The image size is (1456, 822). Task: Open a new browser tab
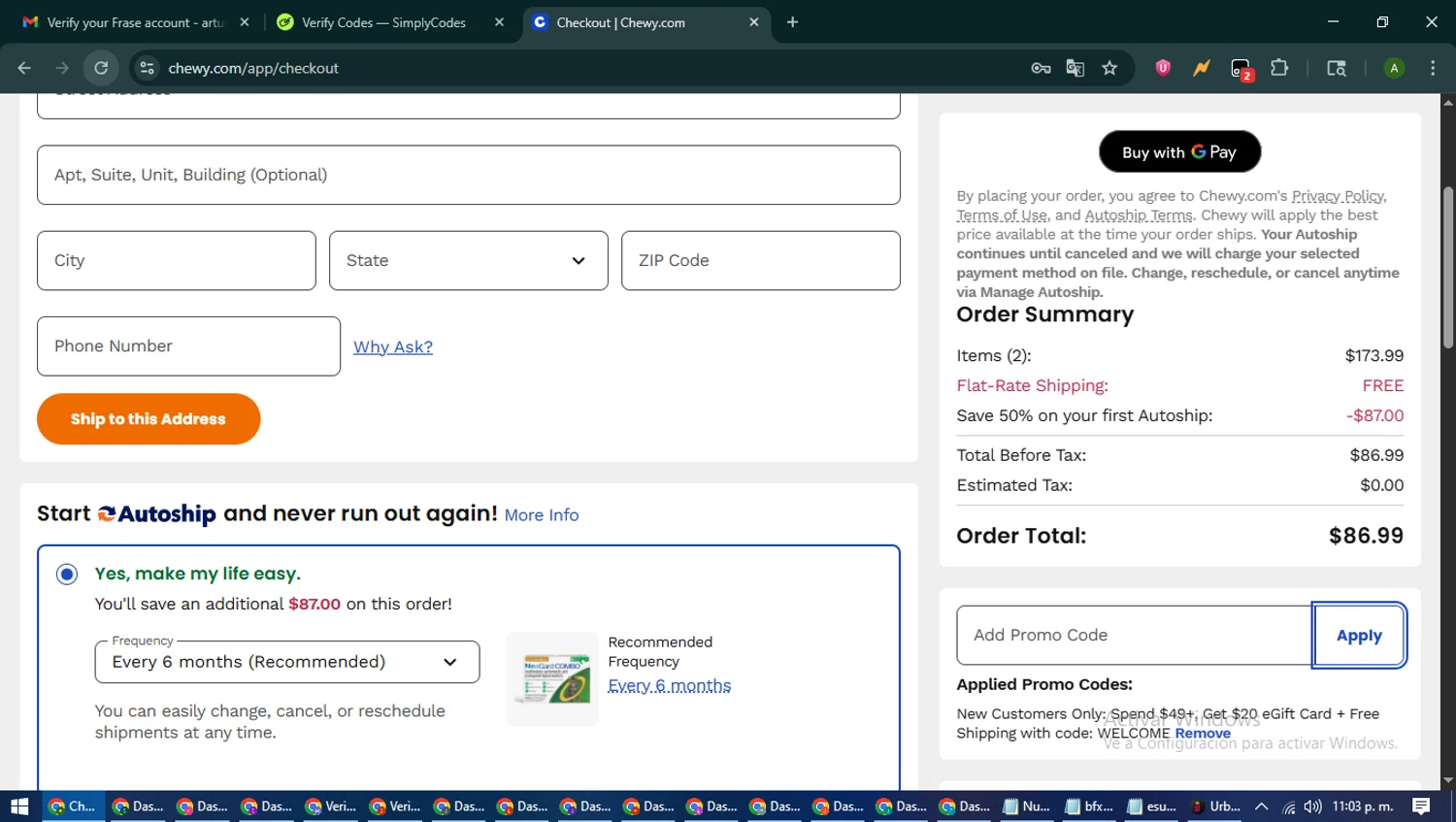pos(792,22)
